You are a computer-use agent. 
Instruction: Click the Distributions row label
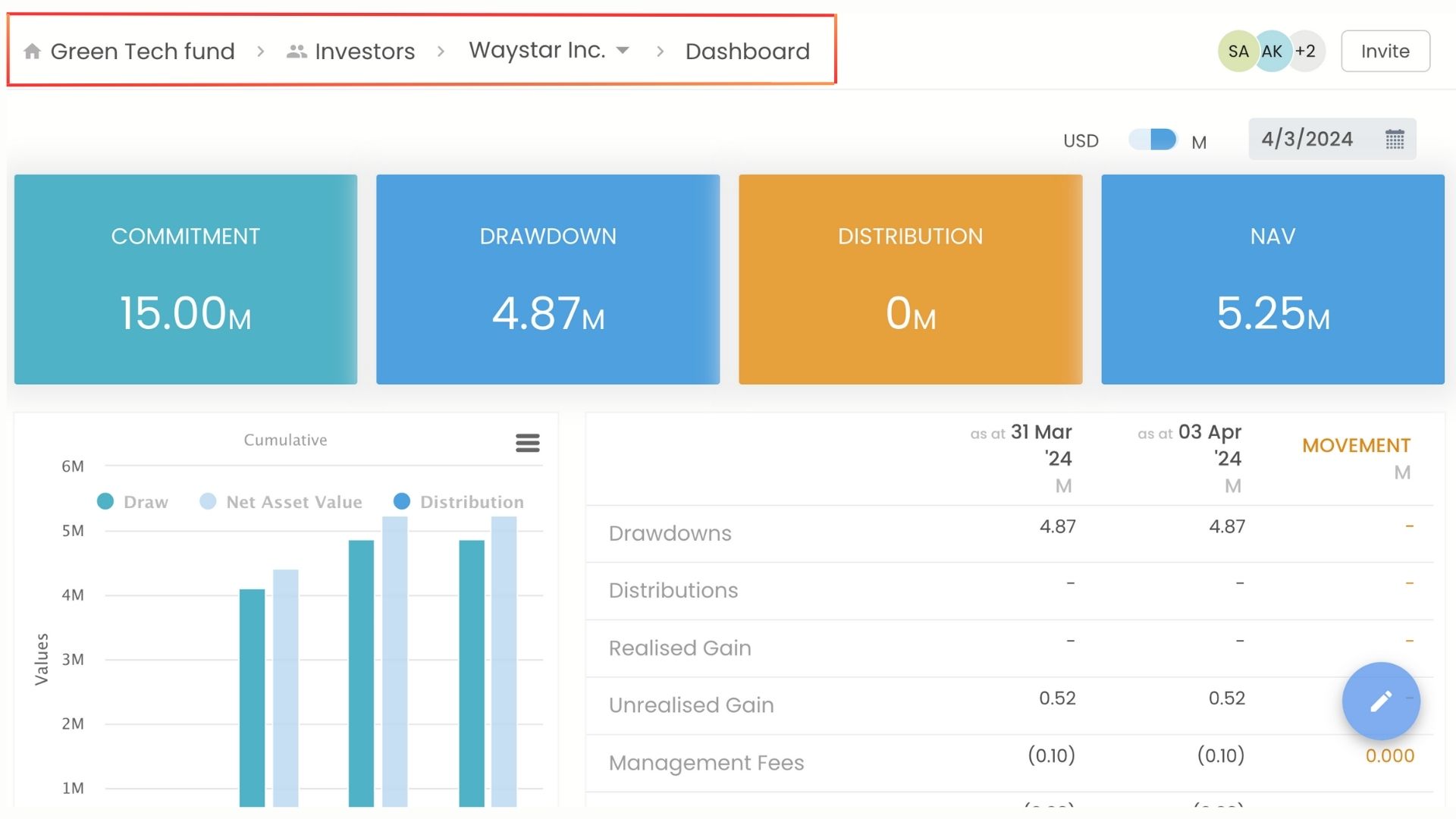click(673, 591)
